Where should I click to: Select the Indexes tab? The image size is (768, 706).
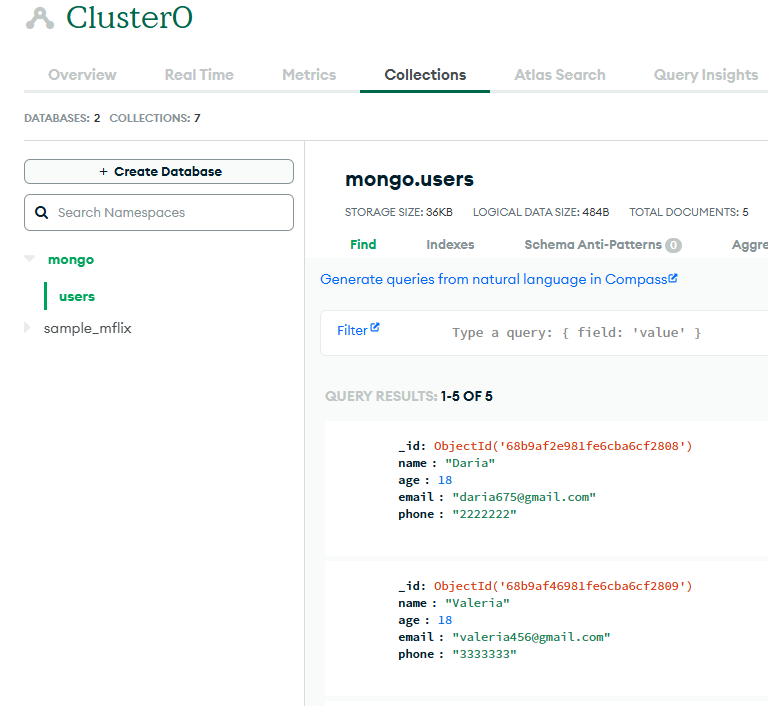click(450, 245)
